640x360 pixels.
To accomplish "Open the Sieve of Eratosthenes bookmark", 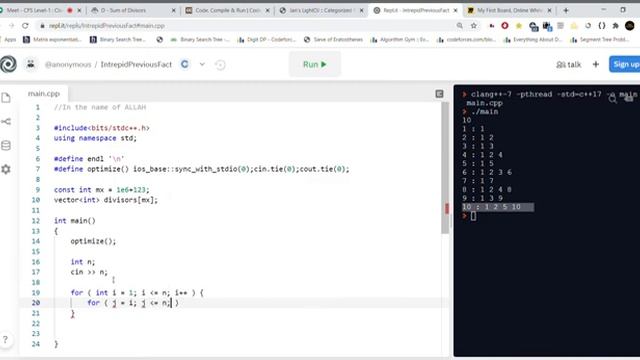I will (x=333, y=40).
